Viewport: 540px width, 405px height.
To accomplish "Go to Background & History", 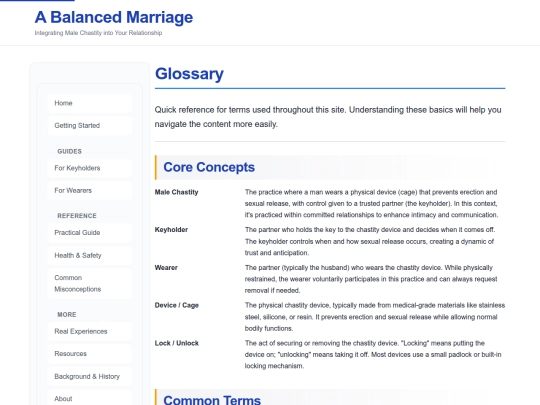I will pyautogui.click(x=90, y=376).
